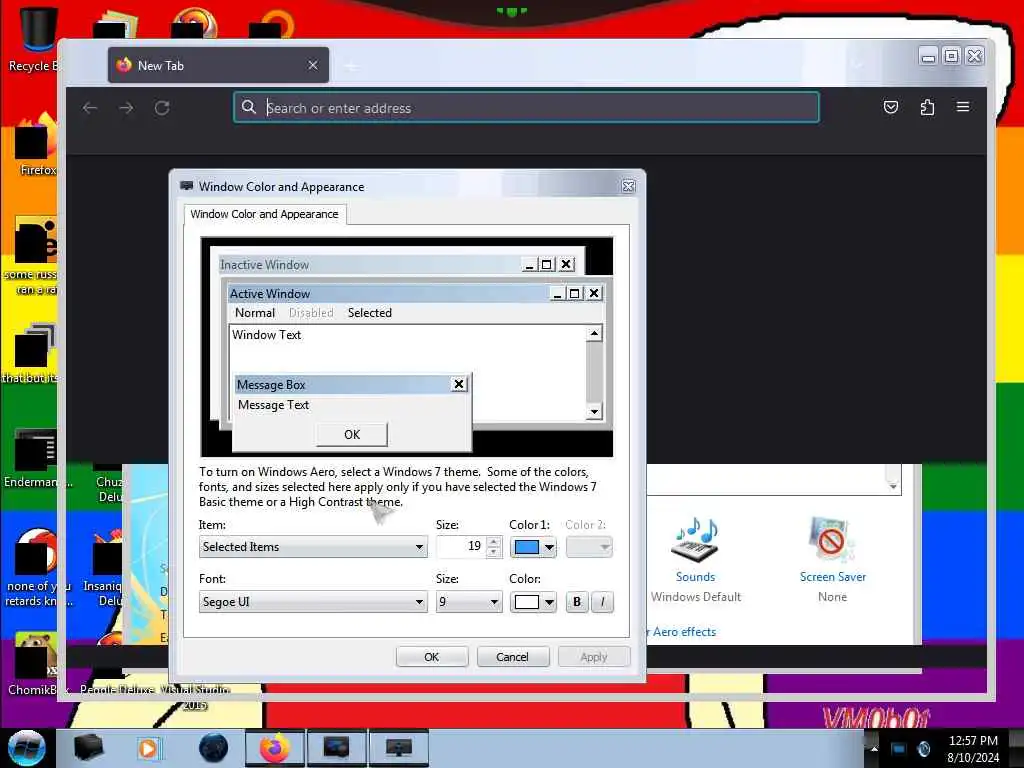Click the volume tray icon
The image size is (1024, 768).
pos(923,748)
